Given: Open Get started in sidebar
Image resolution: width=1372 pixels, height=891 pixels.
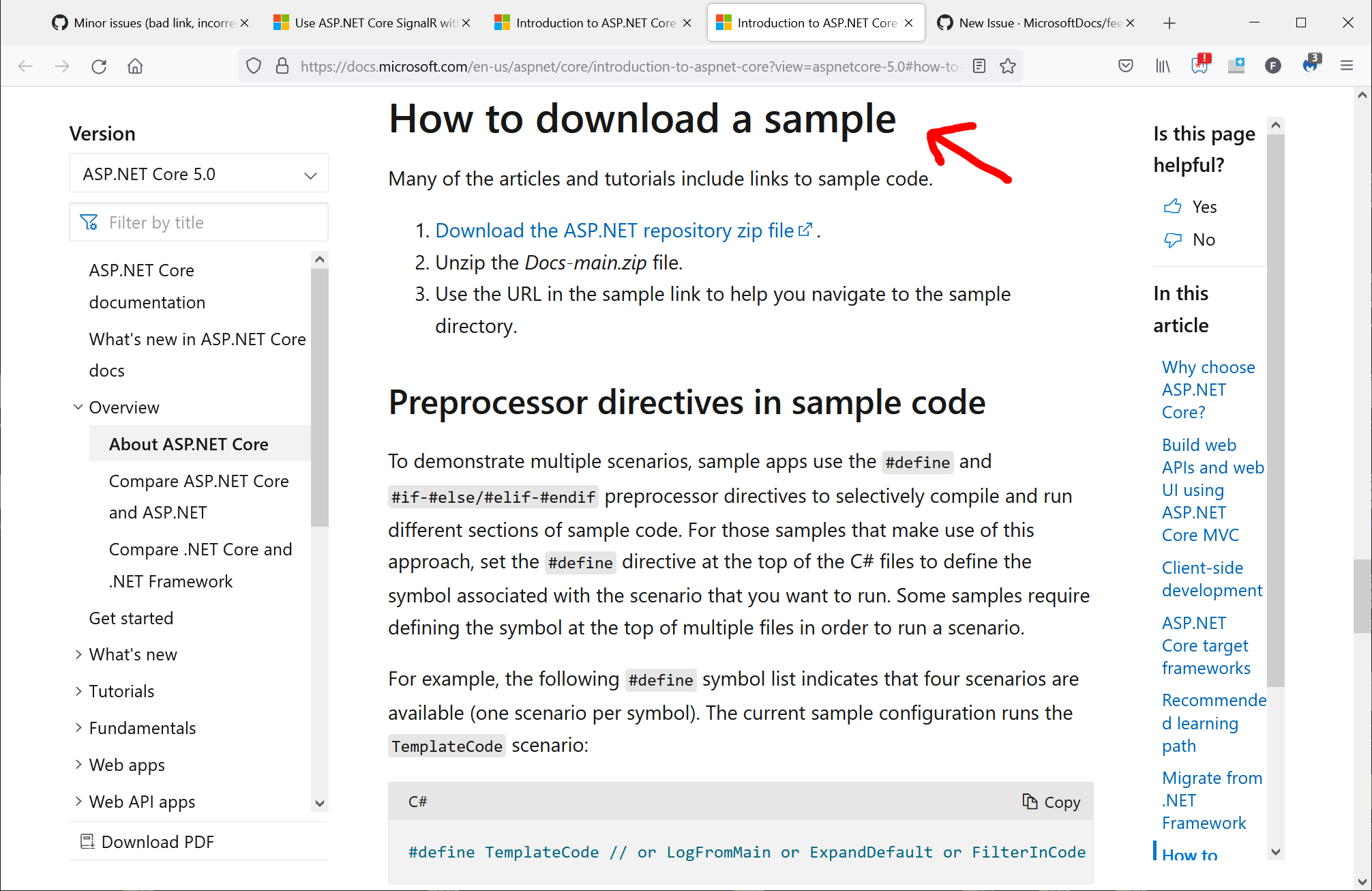Looking at the screenshot, I should coord(131,618).
